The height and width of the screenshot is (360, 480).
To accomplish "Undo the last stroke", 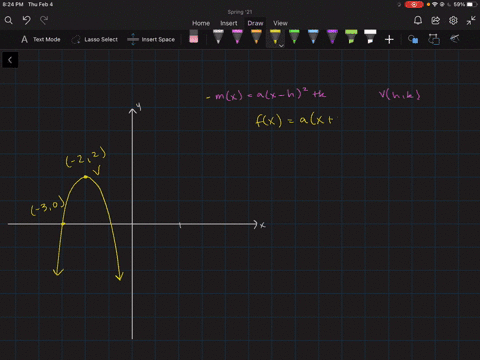I will tap(26, 20).
